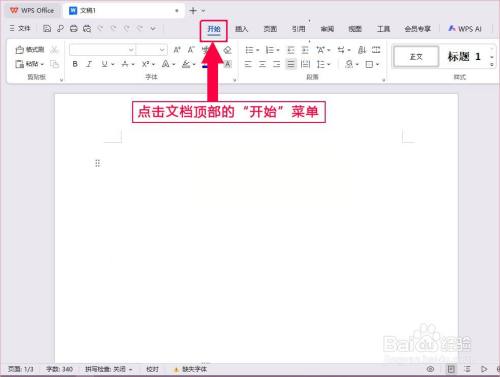The image size is (500, 377).
Task: Switch to Page layout view in status bar
Action: [451, 369]
